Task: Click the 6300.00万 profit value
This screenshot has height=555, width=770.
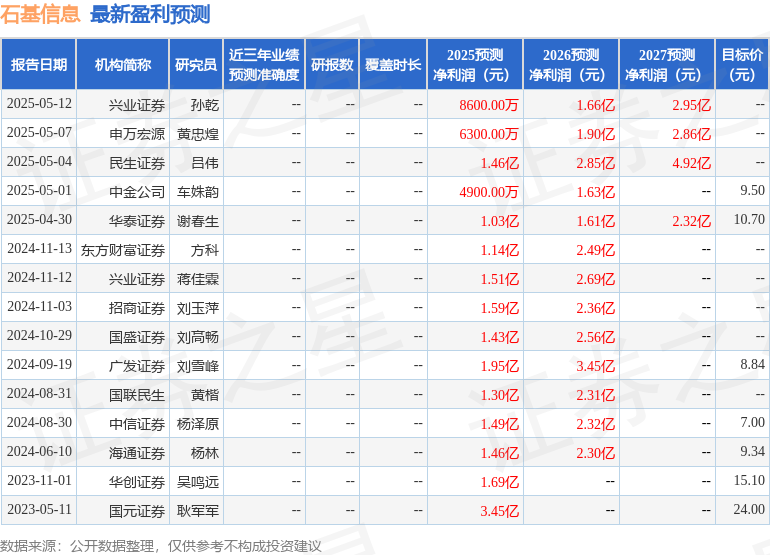Action: click(x=489, y=134)
